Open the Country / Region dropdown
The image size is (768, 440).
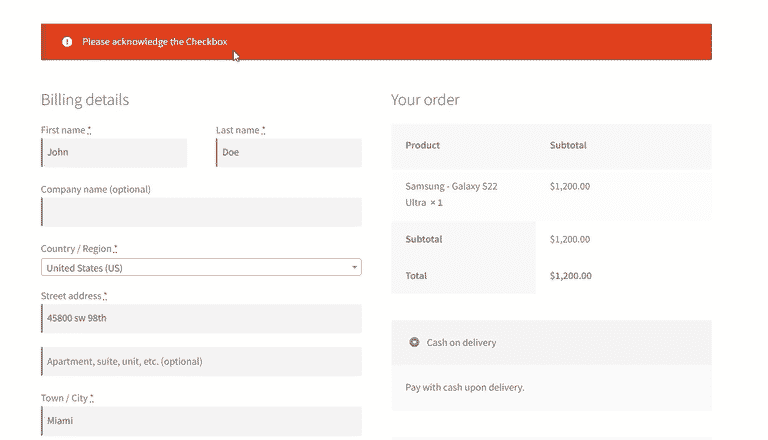click(x=201, y=268)
